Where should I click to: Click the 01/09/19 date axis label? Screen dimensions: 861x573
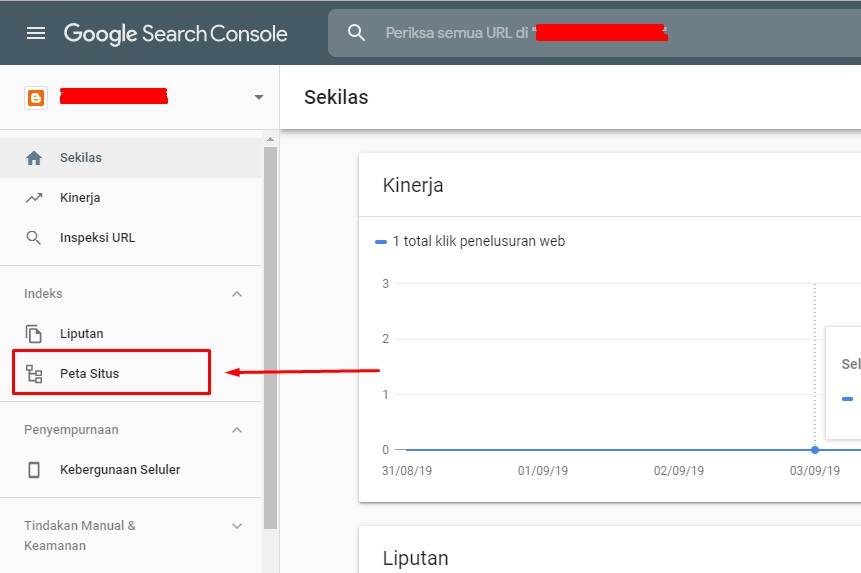click(x=543, y=471)
